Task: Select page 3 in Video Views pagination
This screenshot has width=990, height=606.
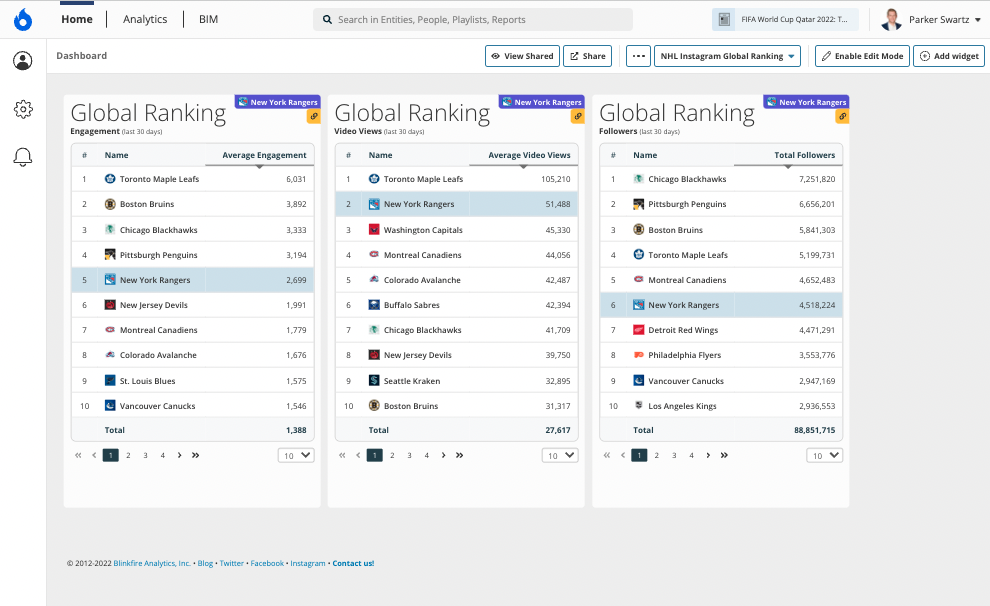Action: tap(409, 455)
